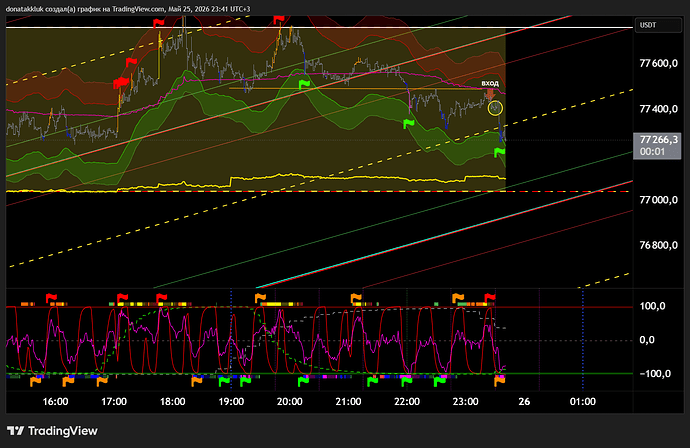Viewport: 690px width, 448px height.
Task: Click the 77 400,0 price scale label
Action: [658, 109]
